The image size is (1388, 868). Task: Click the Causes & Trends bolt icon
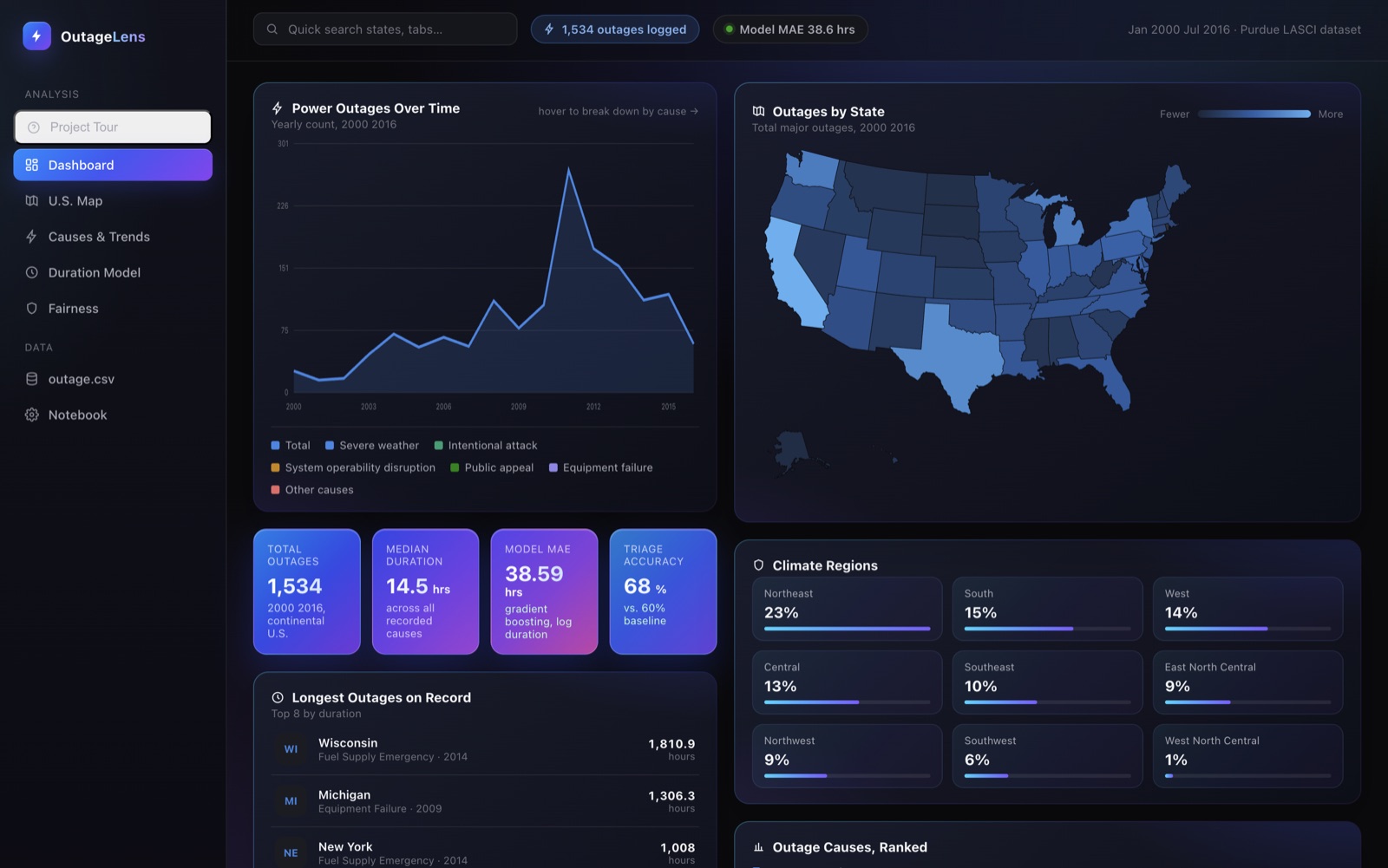point(32,237)
